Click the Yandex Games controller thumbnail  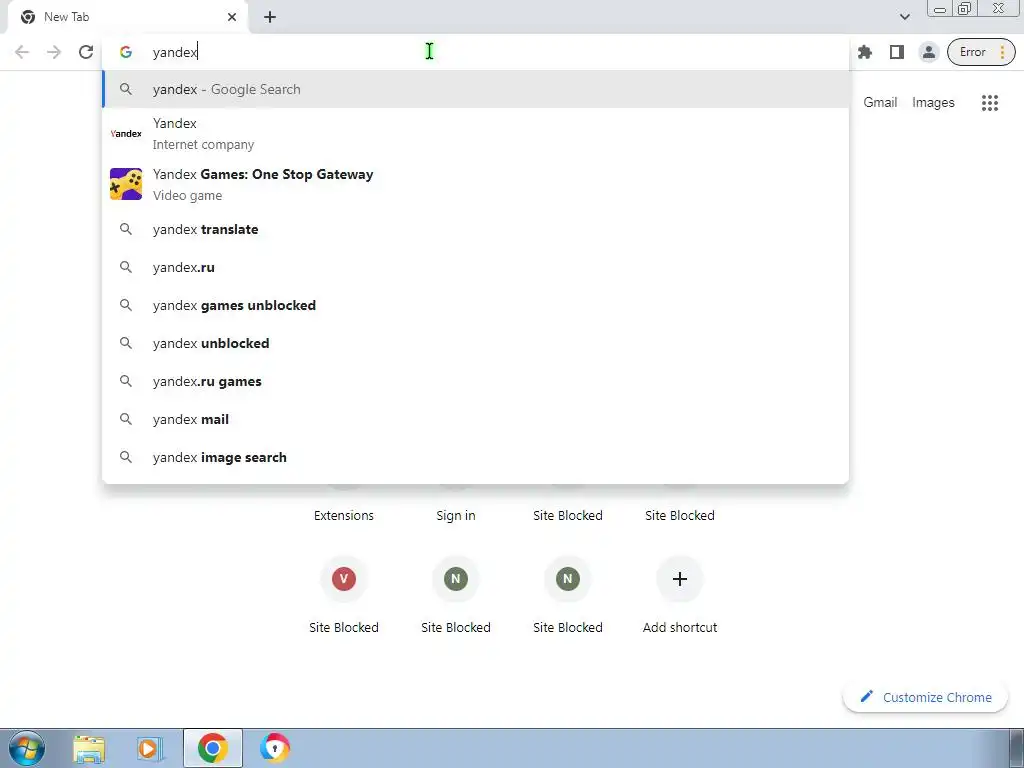[126, 184]
